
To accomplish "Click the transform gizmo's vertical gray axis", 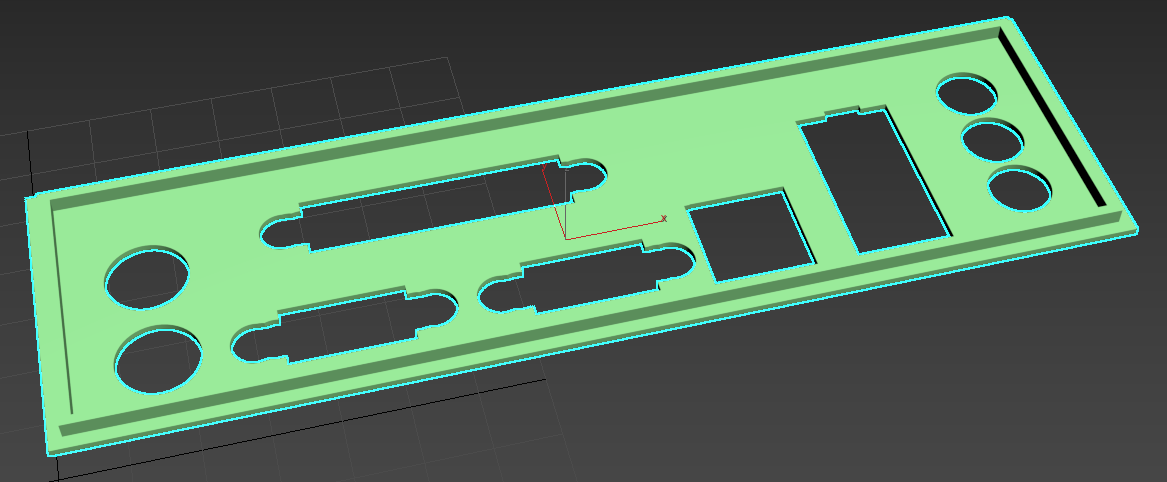I will point(566,204).
